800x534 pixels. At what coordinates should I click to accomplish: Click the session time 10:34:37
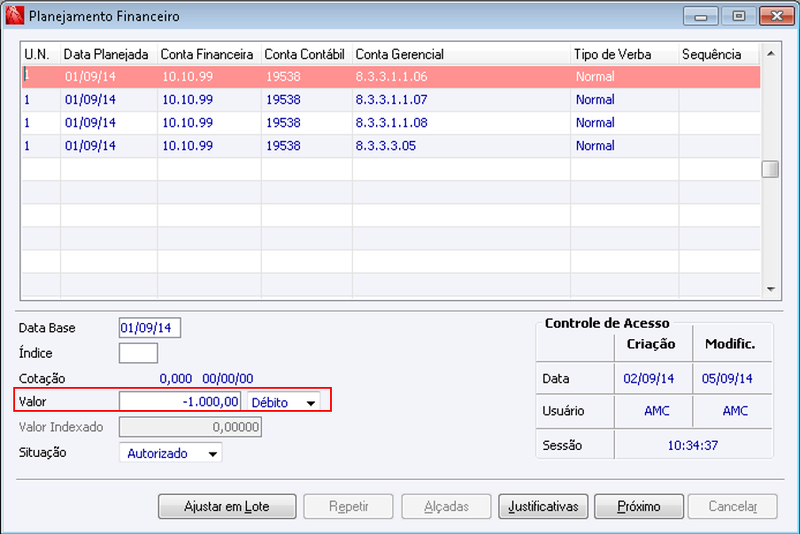coord(692,445)
